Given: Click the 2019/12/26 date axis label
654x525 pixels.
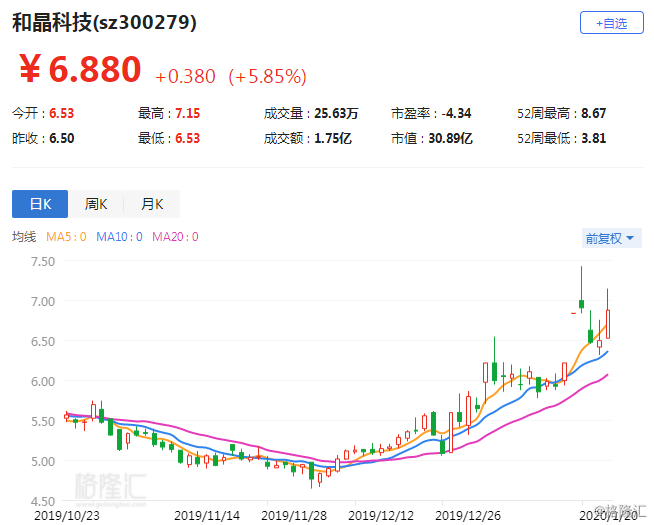Looking at the screenshot, I should pyautogui.click(x=468, y=516).
